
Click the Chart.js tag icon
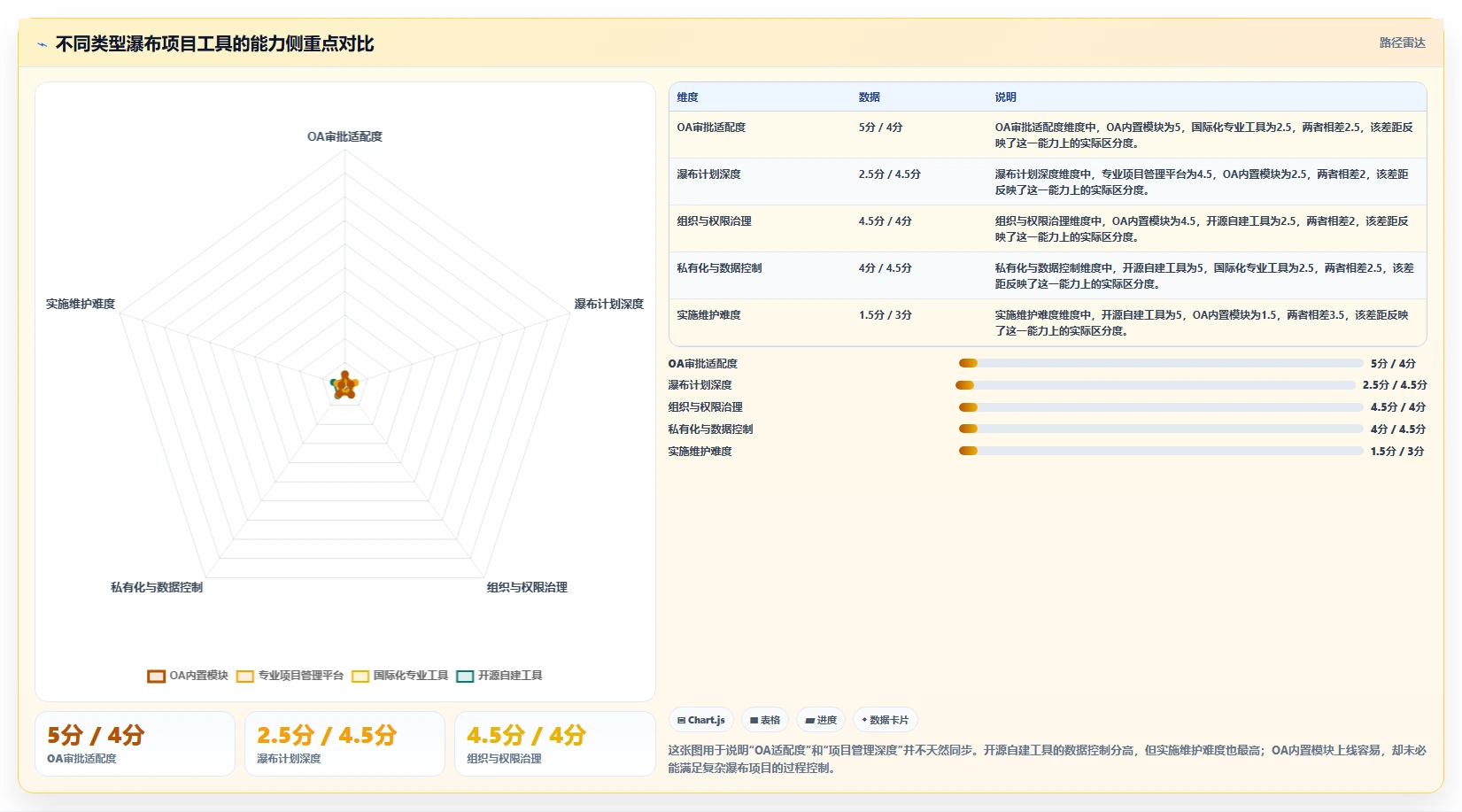pyautogui.click(x=681, y=721)
